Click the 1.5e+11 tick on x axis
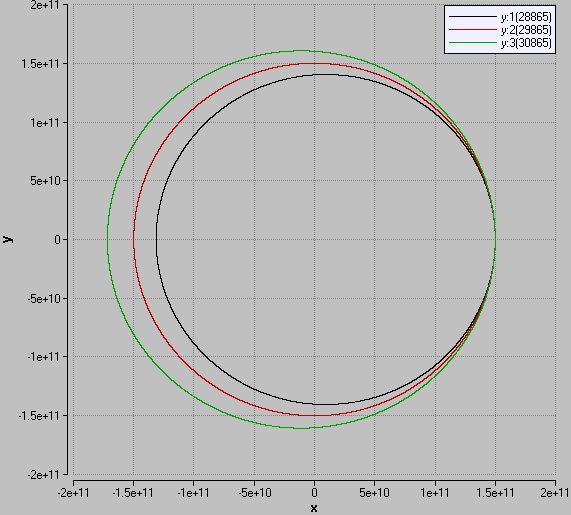The width and height of the screenshot is (571, 515). 495,493
